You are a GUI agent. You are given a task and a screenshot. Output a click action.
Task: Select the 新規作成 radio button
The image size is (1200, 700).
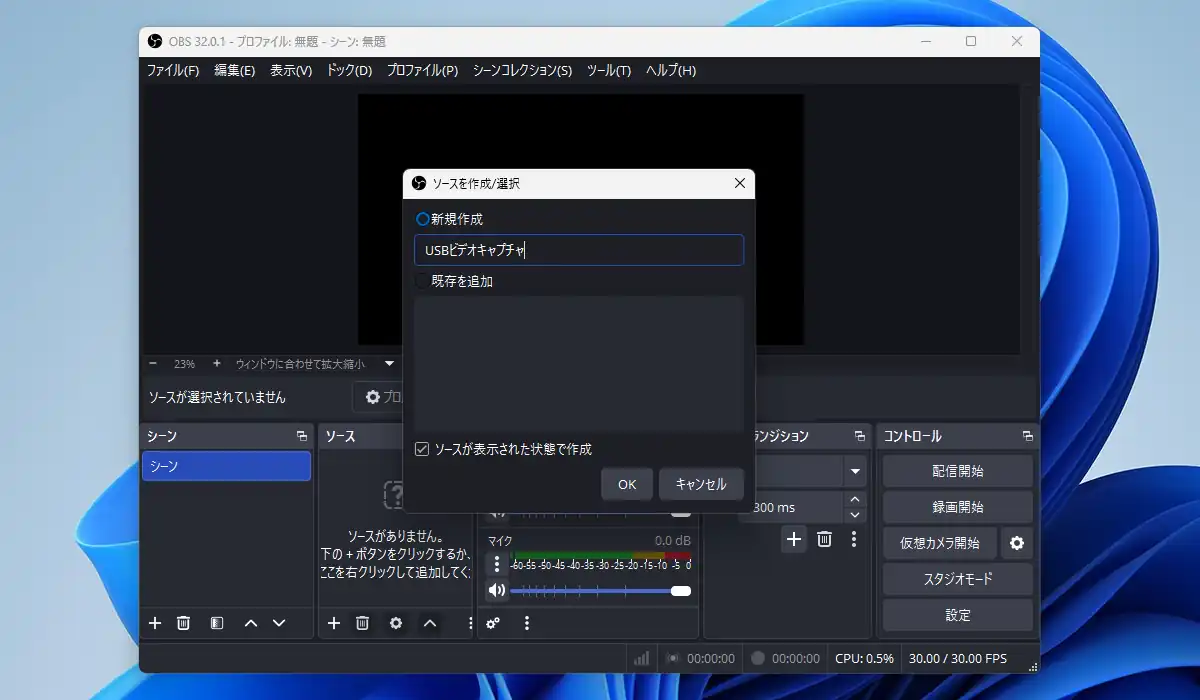coord(423,219)
